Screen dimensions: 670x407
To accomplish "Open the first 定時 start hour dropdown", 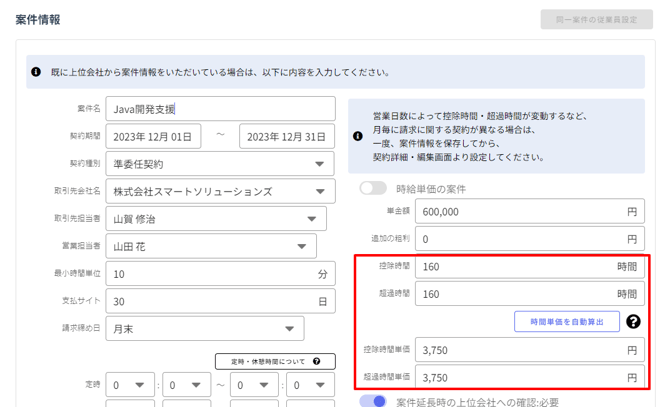I will pos(130,385).
